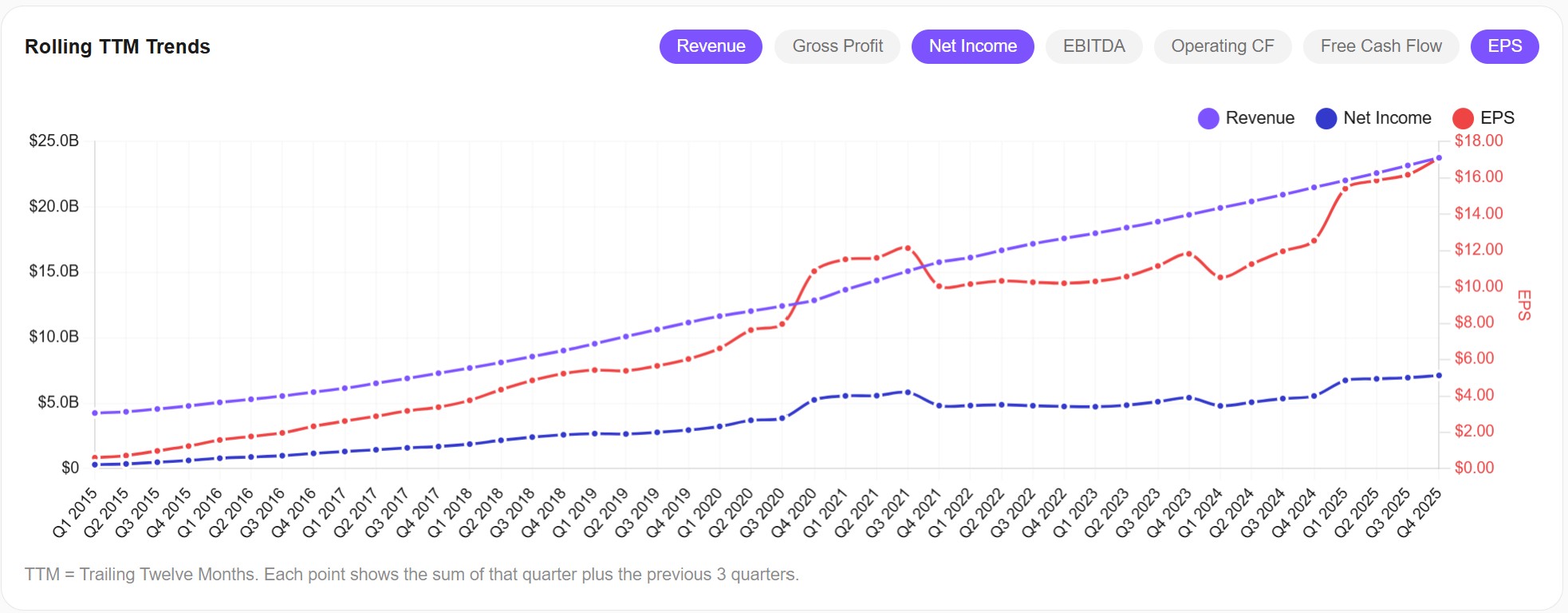
Task: Deselect the highlighted EPS pill
Action: click(x=1504, y=45)
